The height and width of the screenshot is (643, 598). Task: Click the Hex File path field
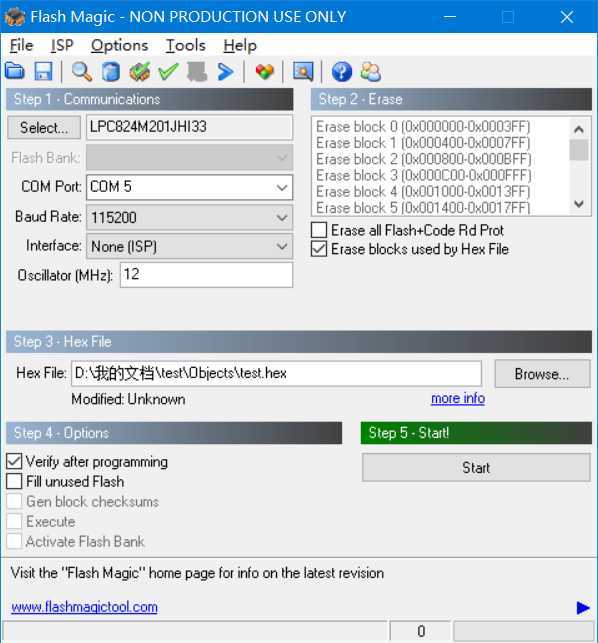tap(276, 374)
